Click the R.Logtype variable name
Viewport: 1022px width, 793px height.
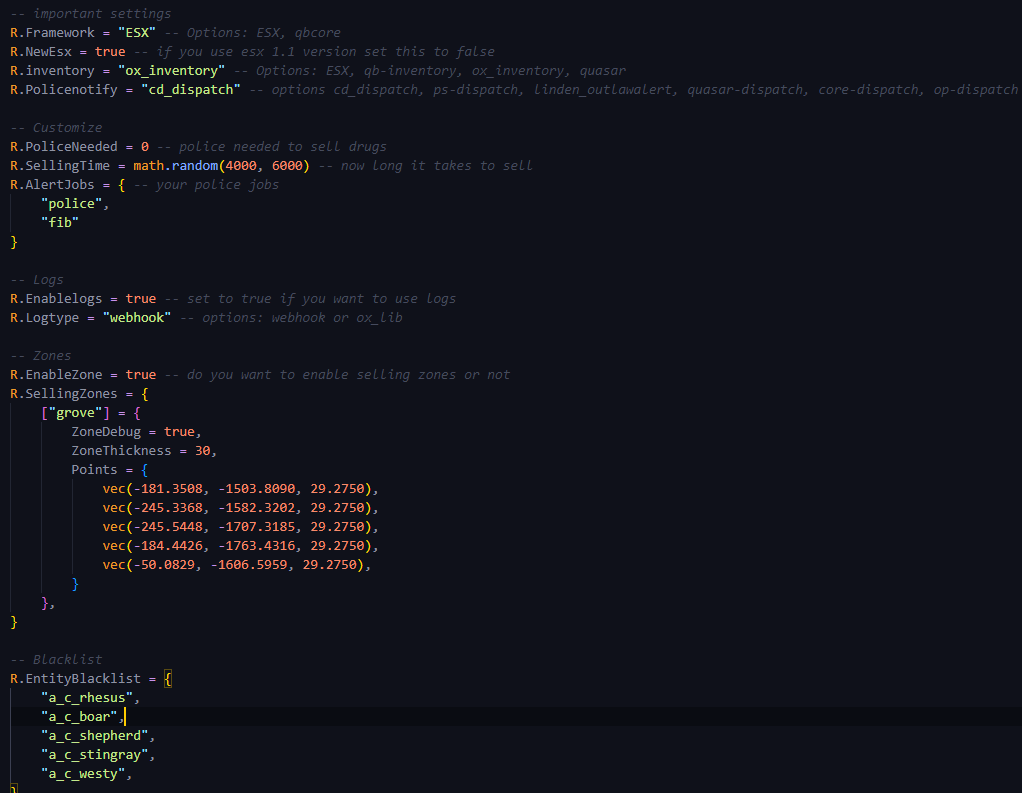[x=45, y=317]
